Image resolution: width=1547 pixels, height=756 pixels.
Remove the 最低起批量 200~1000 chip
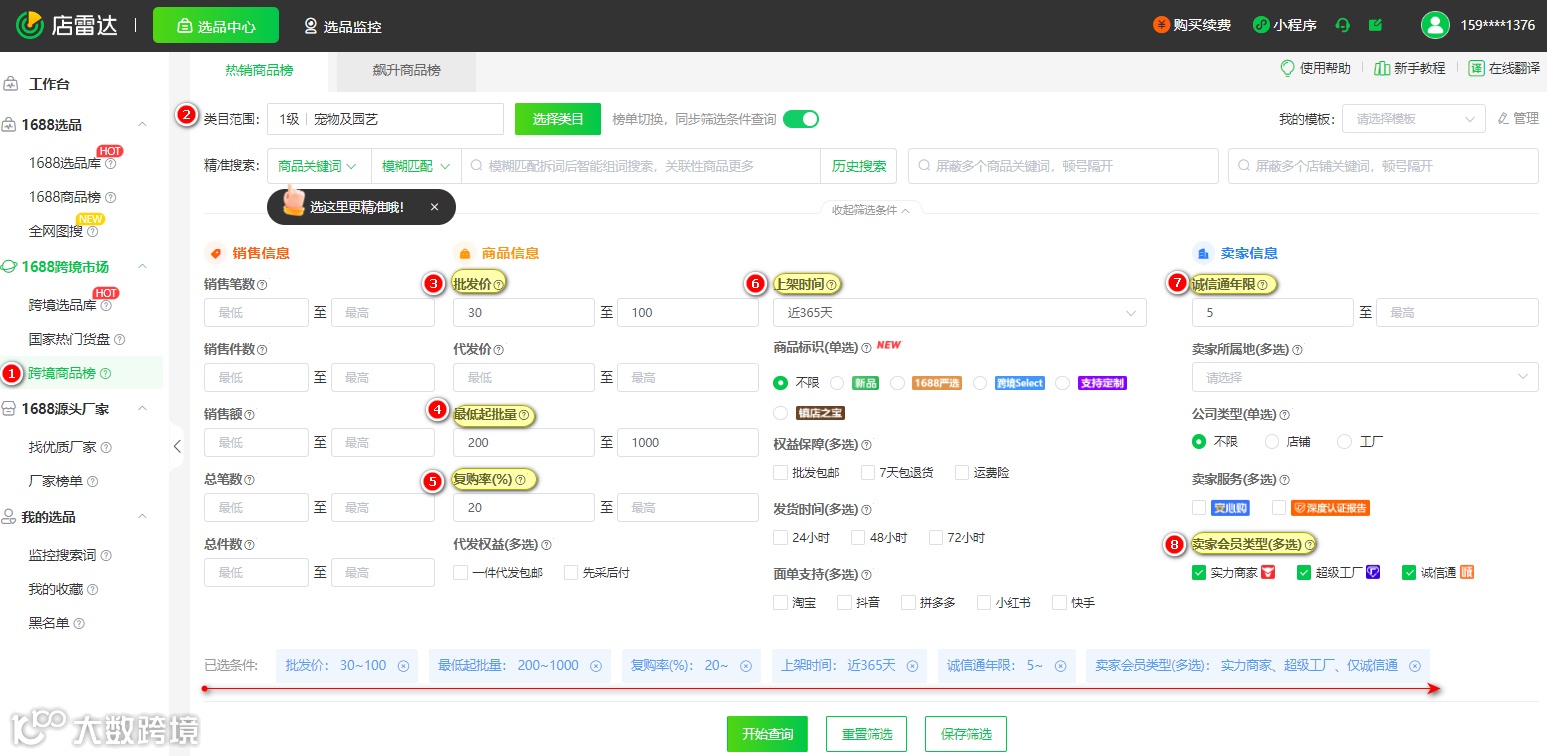[x=595, y=666]
